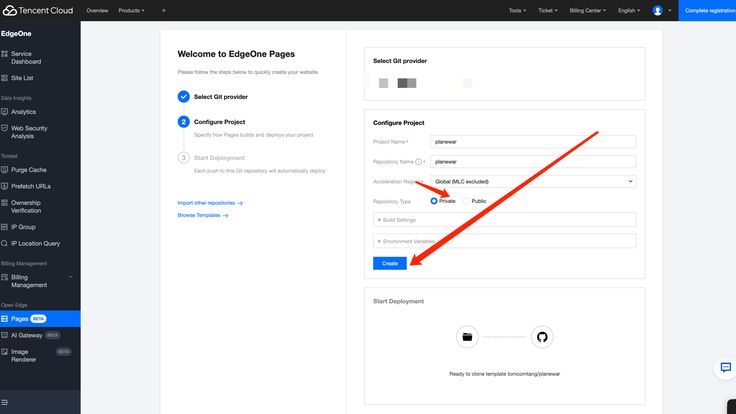The image size is (736, 414).
Task: Click the Web Security Analysis icon
Action: point(5,128)
